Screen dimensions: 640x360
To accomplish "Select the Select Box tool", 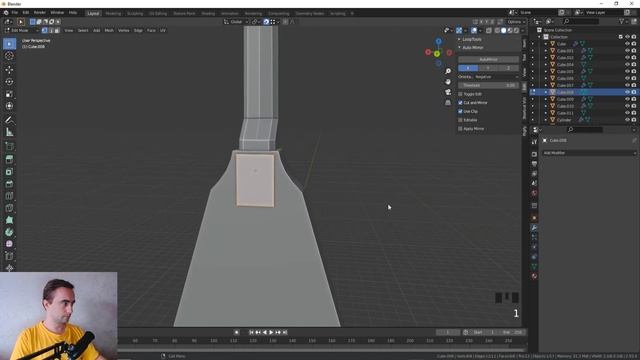I will pyautogui.click(x=9, y=44).
